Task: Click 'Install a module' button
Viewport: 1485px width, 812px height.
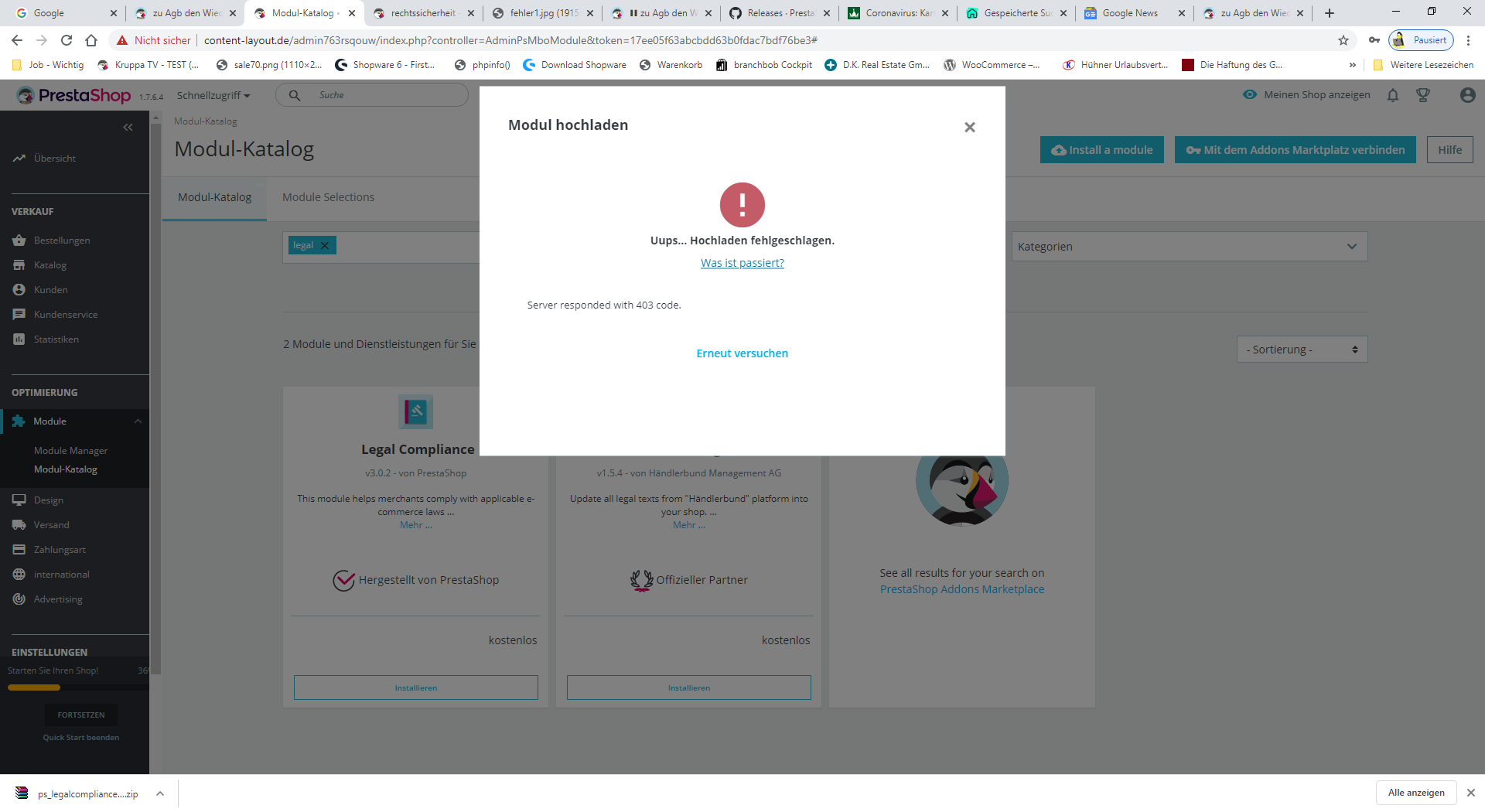Action: tap(1102, 150)
